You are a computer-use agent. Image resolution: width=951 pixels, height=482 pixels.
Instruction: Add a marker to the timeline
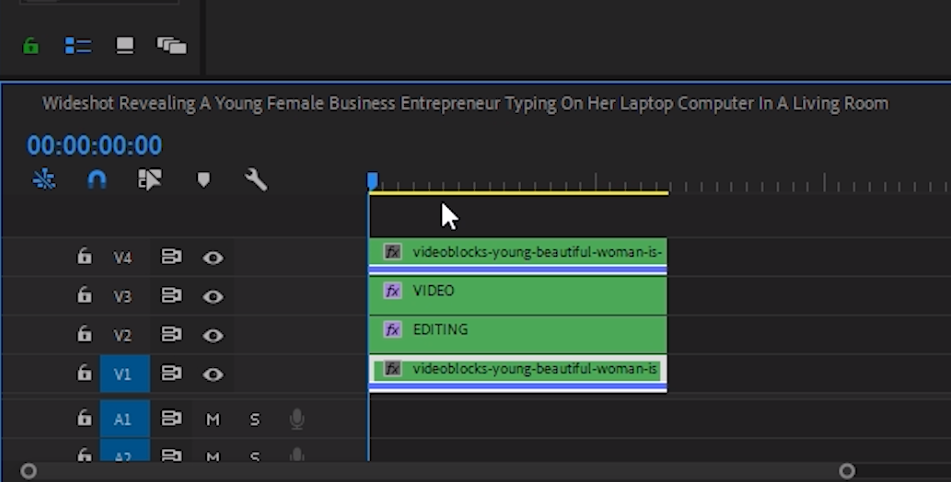point(203,179)
